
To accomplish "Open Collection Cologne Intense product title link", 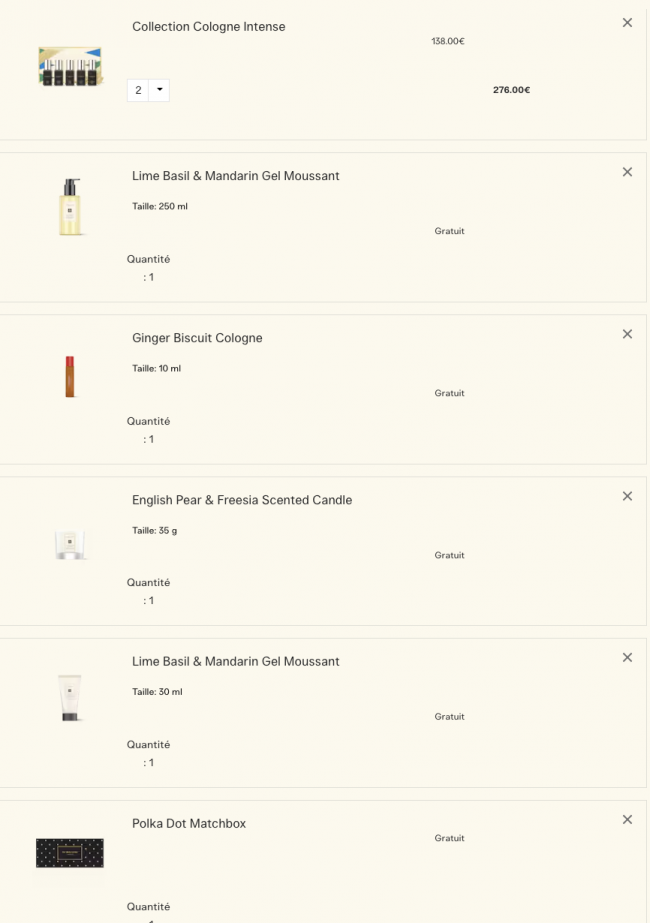I will point(208,27).
